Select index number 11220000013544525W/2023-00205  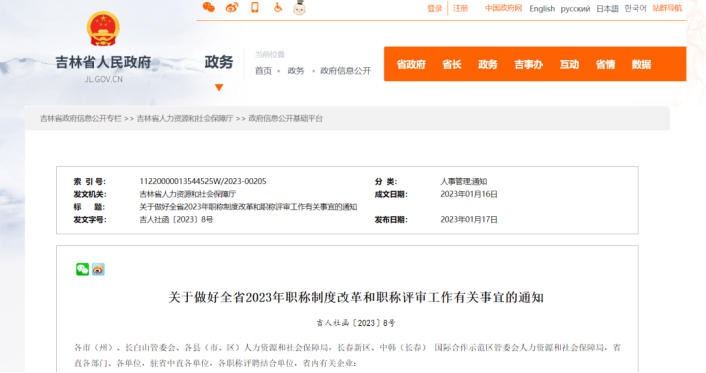click(x=203, y=182)
